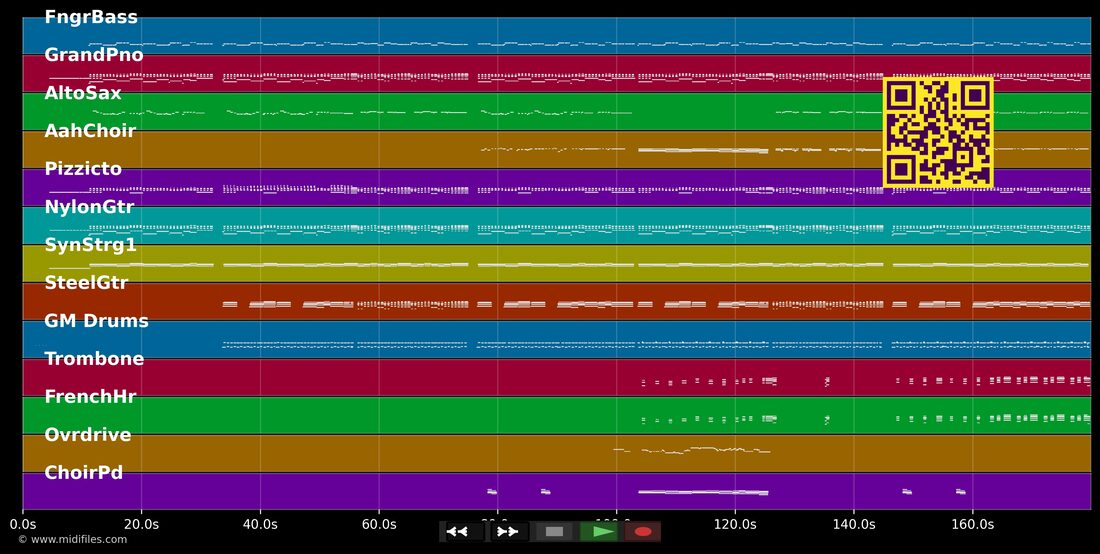
Task: Jump to the 120.0s timeline mark
Action: [x=735, y=524]
